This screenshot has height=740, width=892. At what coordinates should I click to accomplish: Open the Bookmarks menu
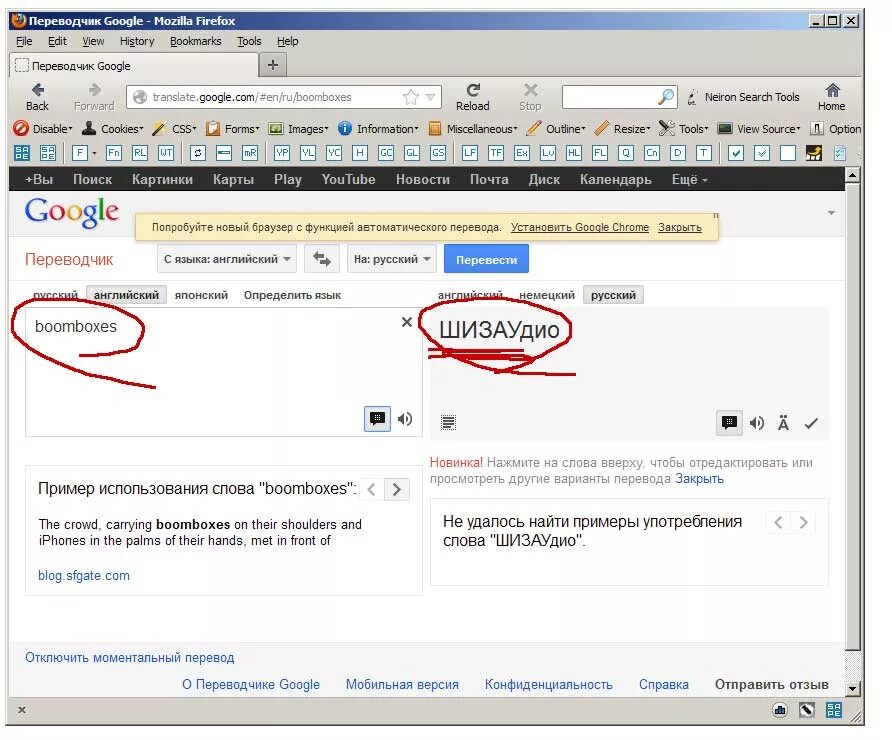(196, 42)
